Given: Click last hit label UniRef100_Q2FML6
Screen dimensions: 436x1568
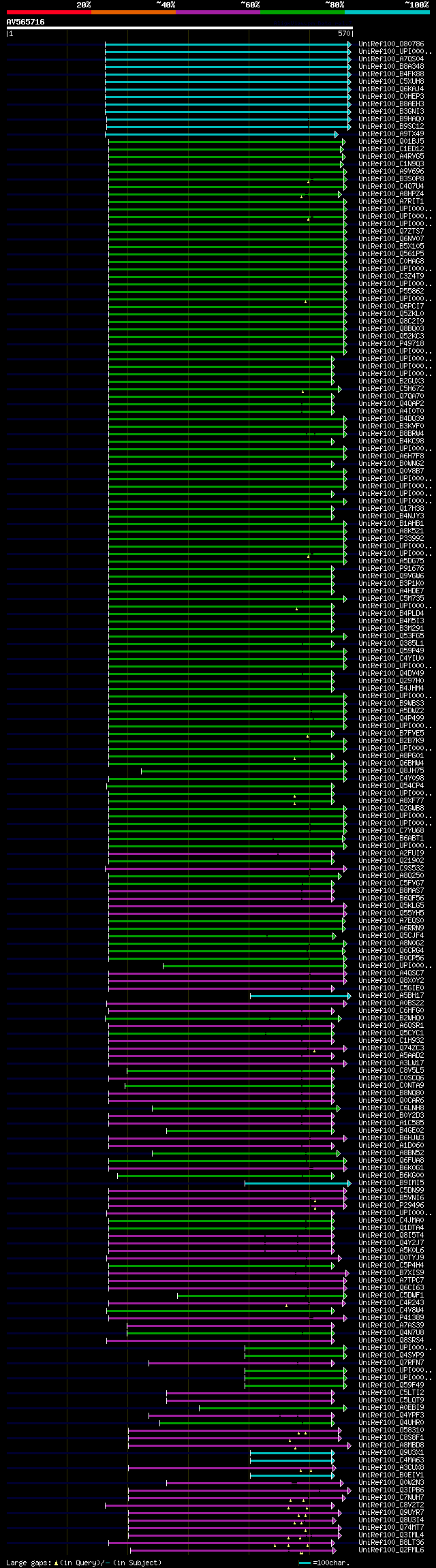Looking at the screenshot, I should (x=391, y=1550).
